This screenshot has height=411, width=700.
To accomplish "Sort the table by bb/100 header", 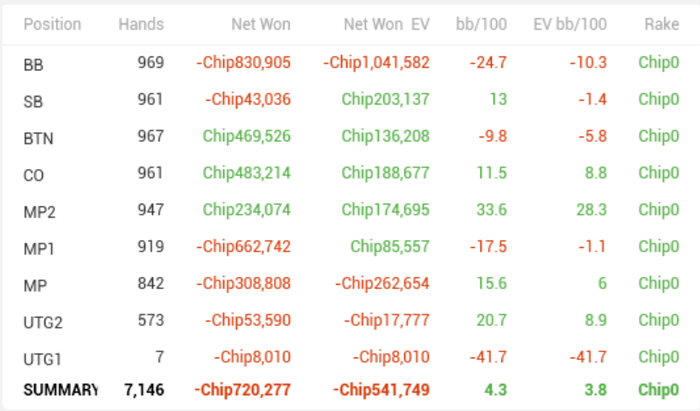I will pos(487,24).
